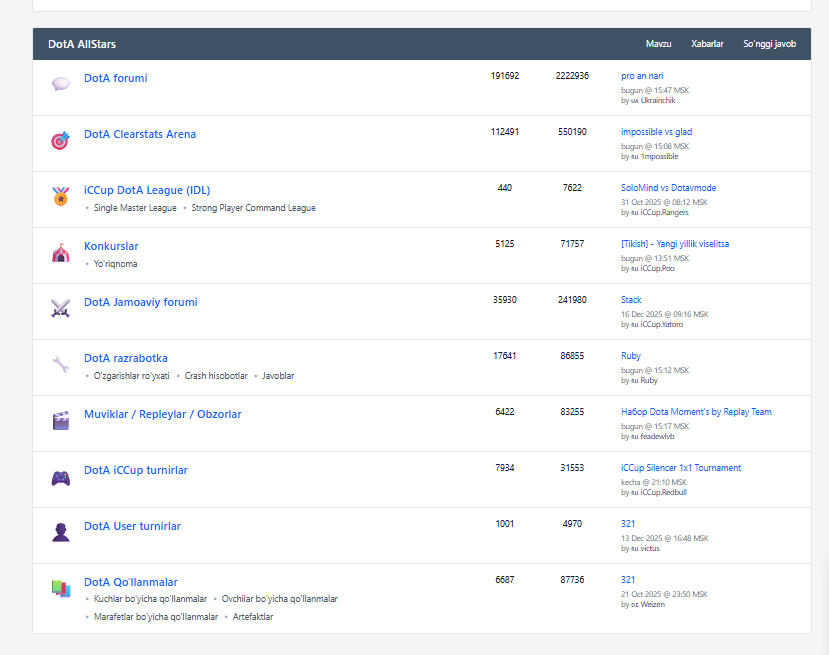This screenshot has height=655, width=829.
Task: Open last post 'impossible vs glad'
Action: (x=656, y=132)
